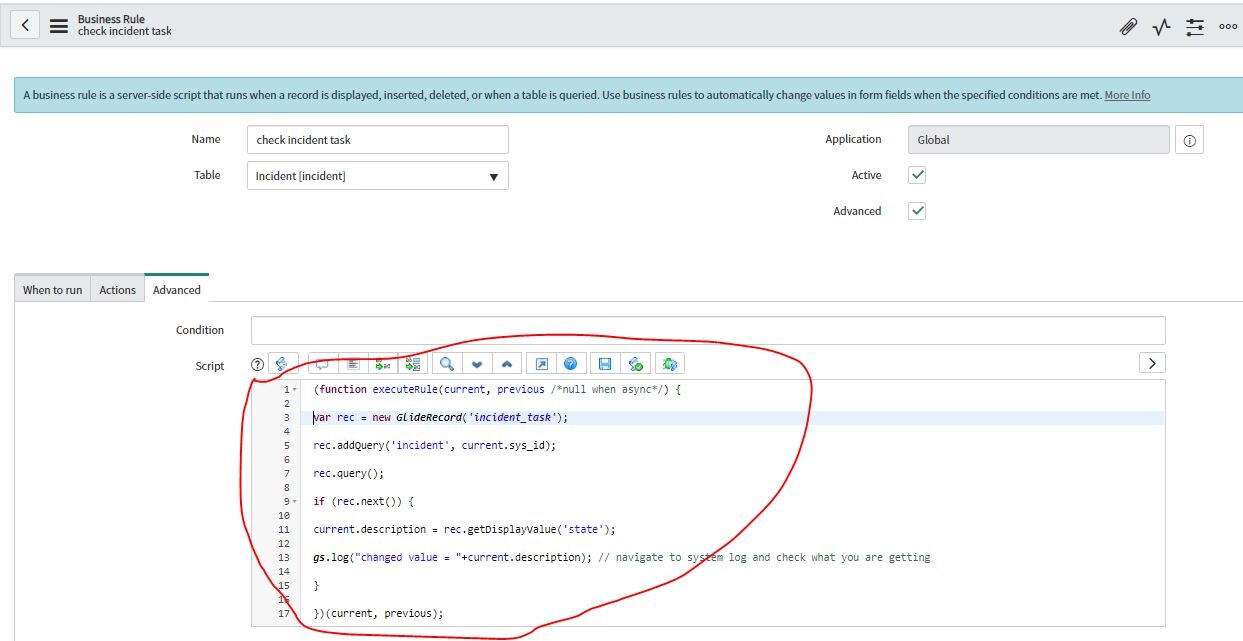The height and width of the screenshot is (641, 1243).
Task: Toggle the Advanced checkbox
Action: point(917,211)
